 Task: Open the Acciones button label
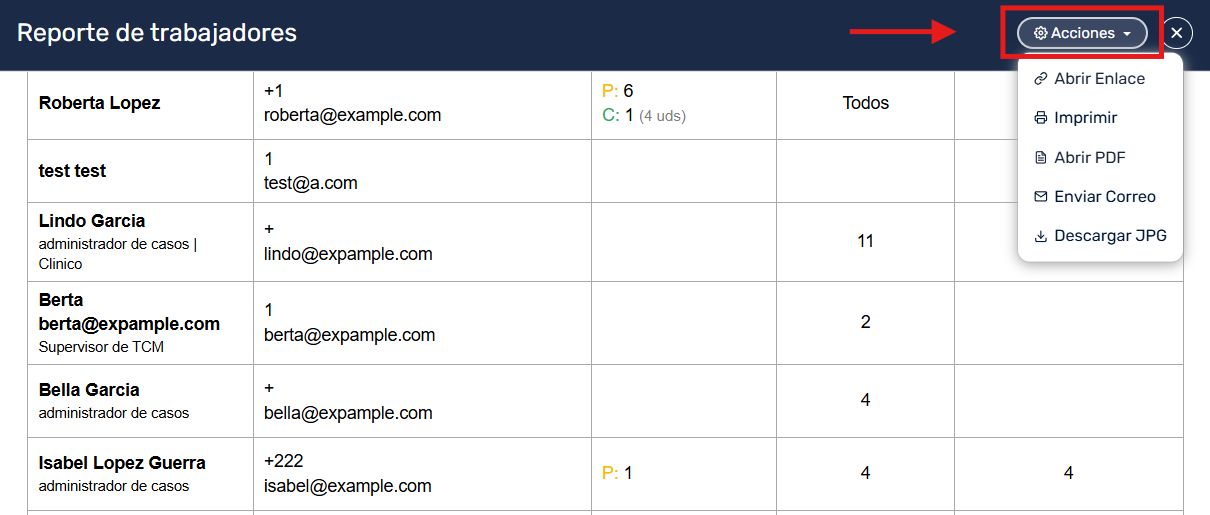pos(1082,33)
